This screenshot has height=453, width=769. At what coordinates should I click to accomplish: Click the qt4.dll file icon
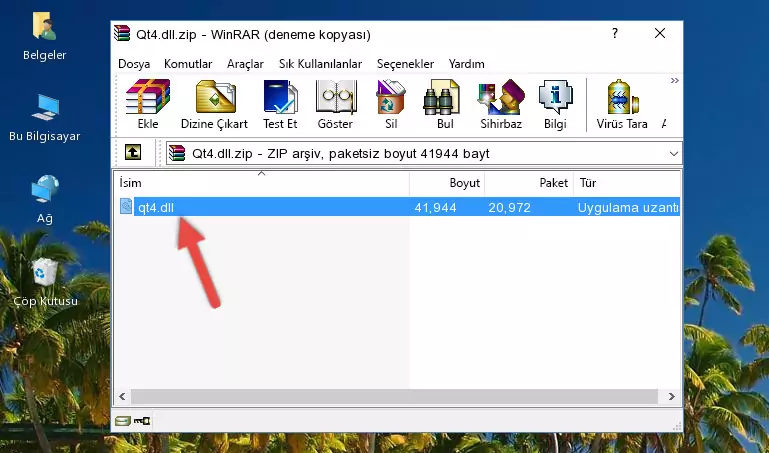[126, 206]
